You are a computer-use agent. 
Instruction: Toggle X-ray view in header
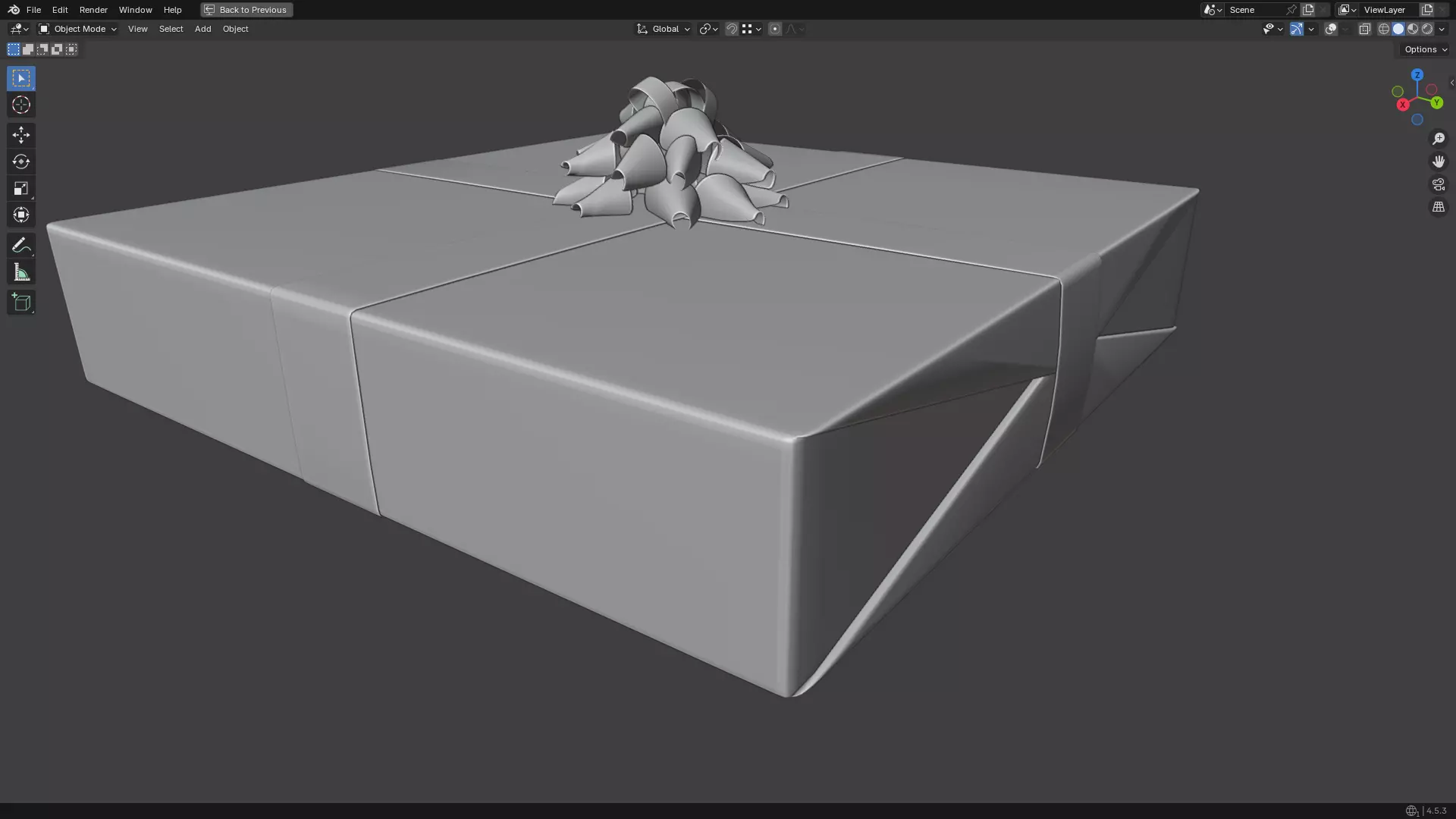point(1365,29)
